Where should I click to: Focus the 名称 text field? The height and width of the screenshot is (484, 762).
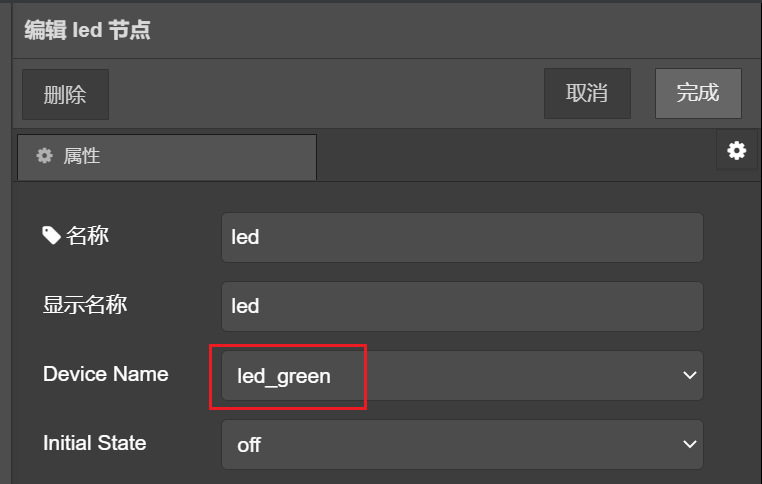(462, 237)
